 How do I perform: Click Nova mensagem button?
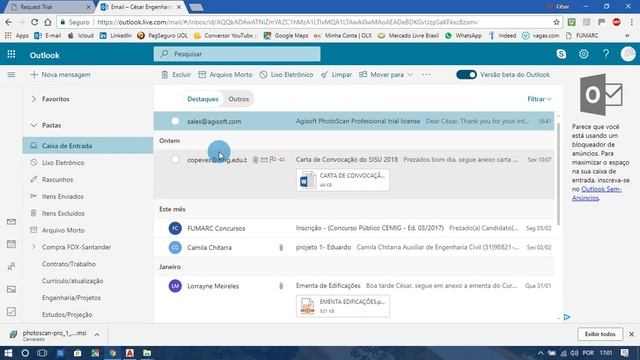click(x=60, y=75)
